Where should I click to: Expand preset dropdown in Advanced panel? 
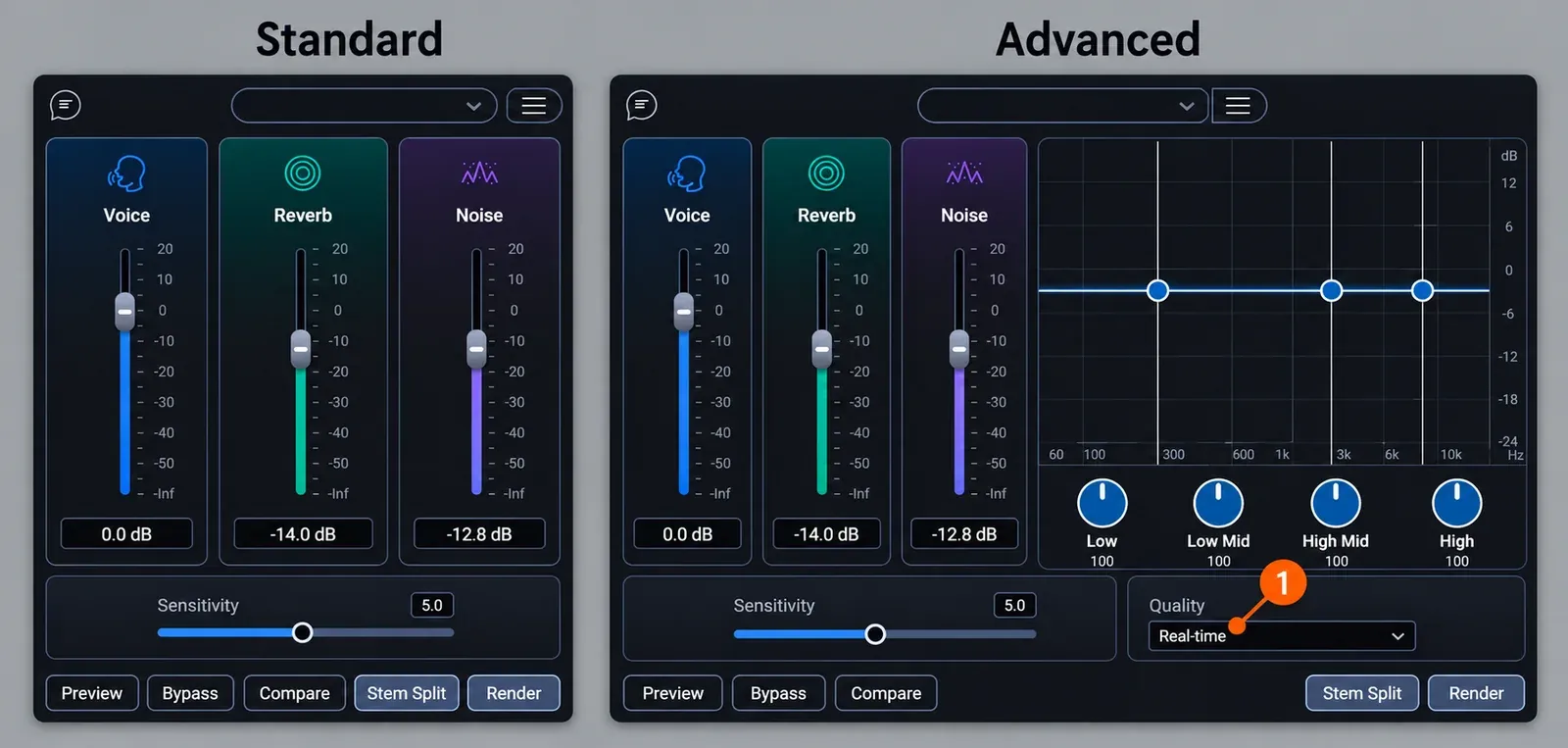(1064, 106)
